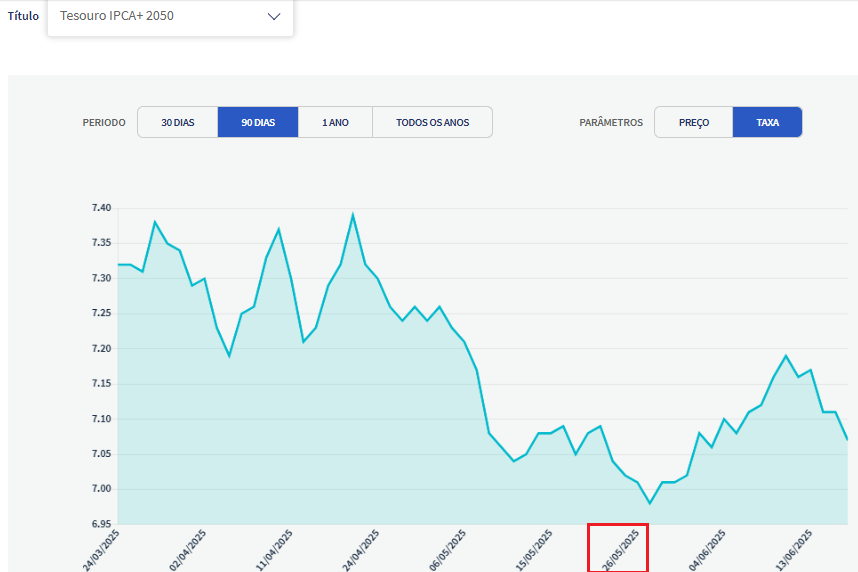Open the Tesouro IPCA+ 2050 título dropdown

tap(170, 17)
